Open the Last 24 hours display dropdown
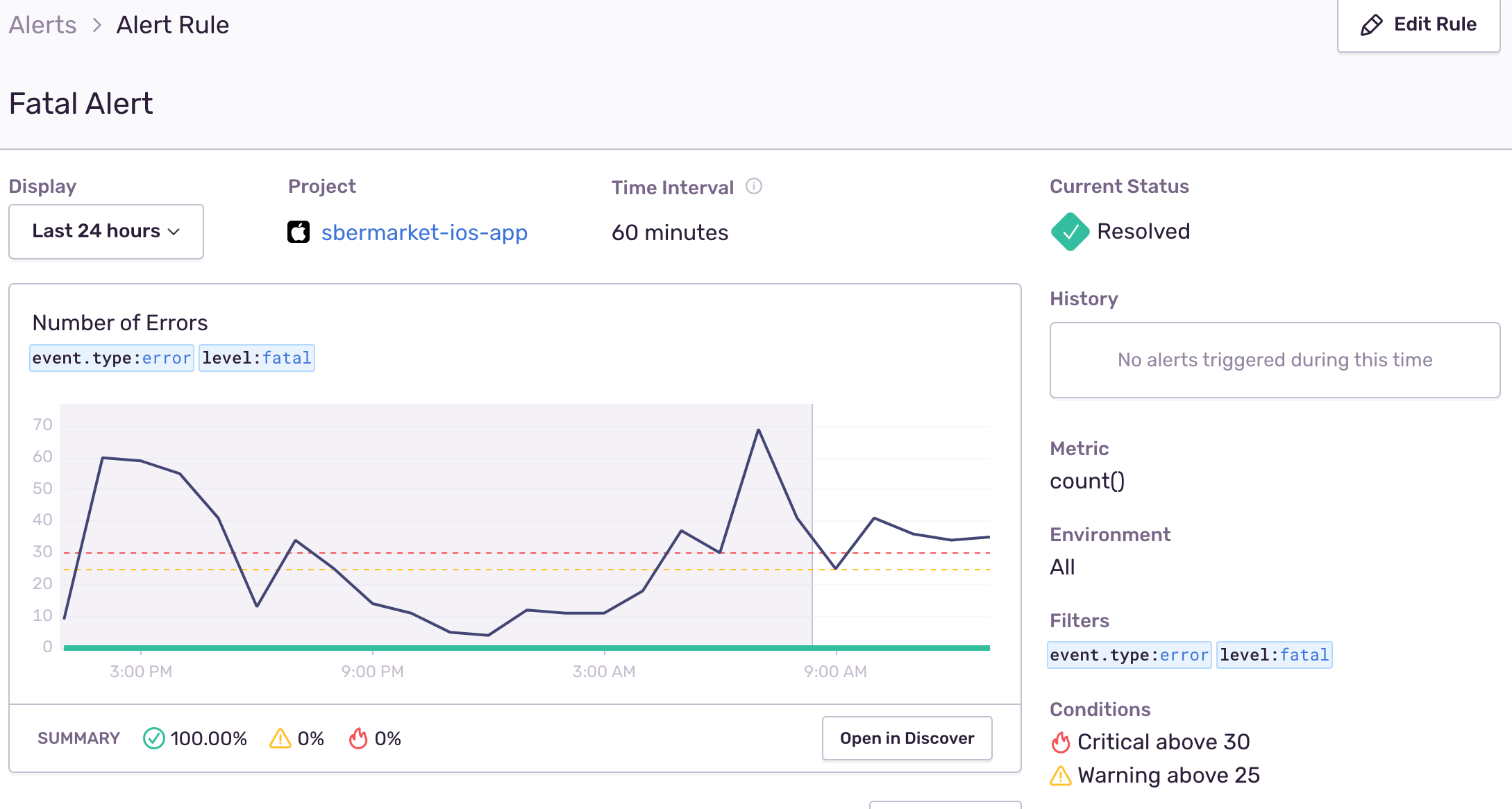Image resolution: width=1512 pixels, height=809 pixels. pos(106,231)
